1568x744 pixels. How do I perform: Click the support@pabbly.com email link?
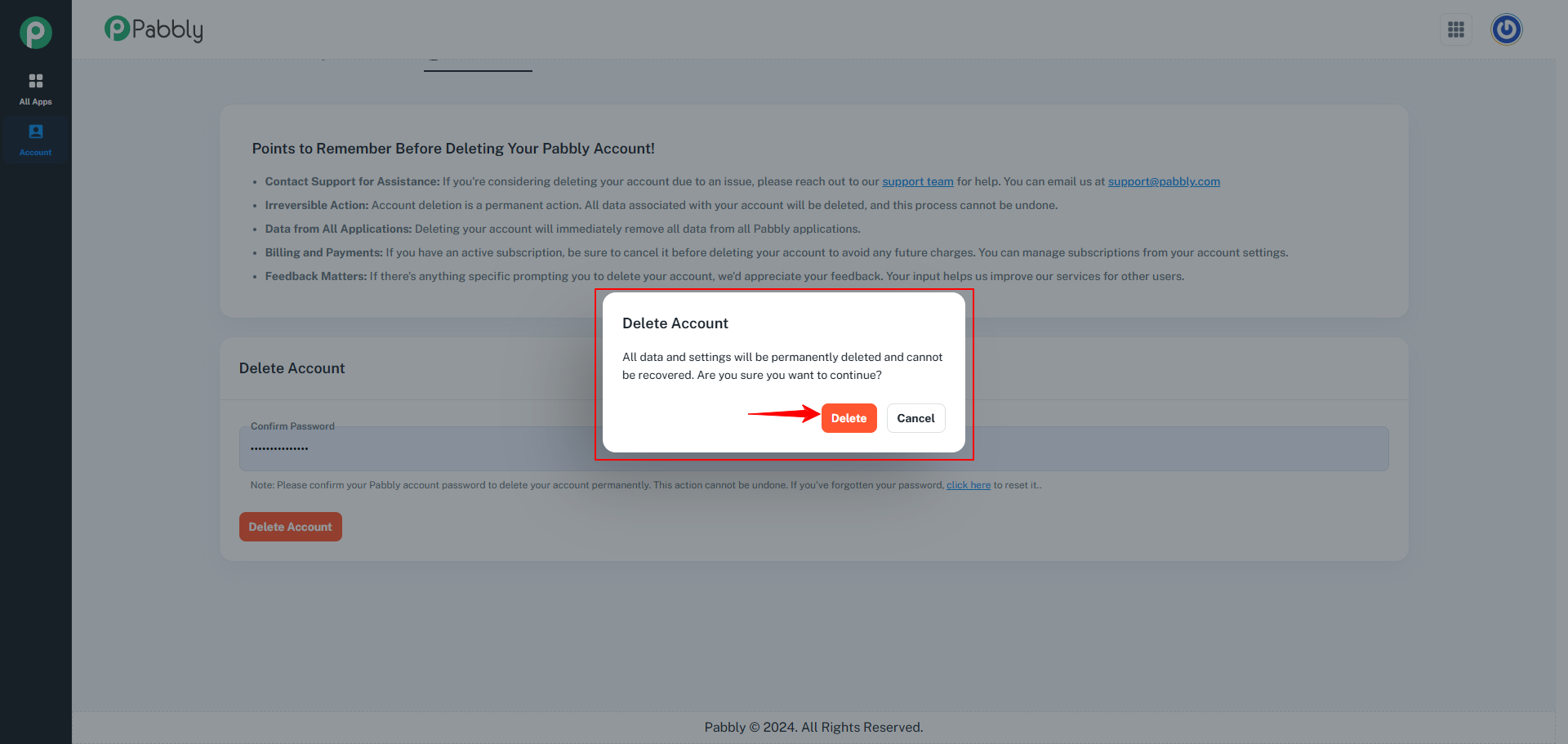click(1164, 181)
